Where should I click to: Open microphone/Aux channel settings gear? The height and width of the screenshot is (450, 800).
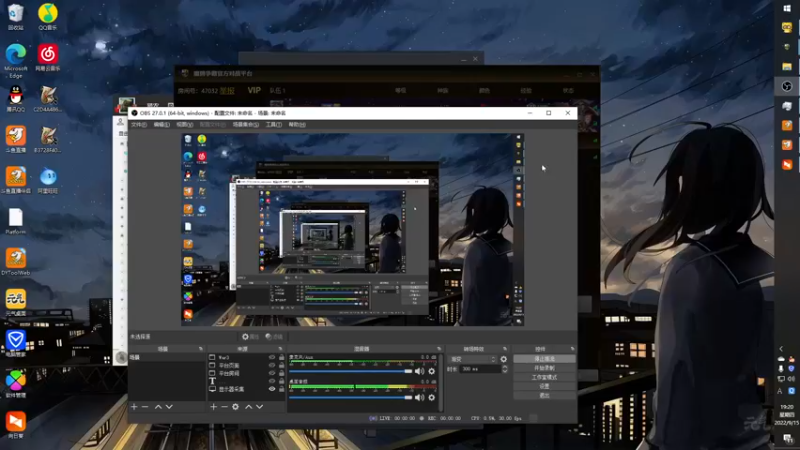click(432, 371)
